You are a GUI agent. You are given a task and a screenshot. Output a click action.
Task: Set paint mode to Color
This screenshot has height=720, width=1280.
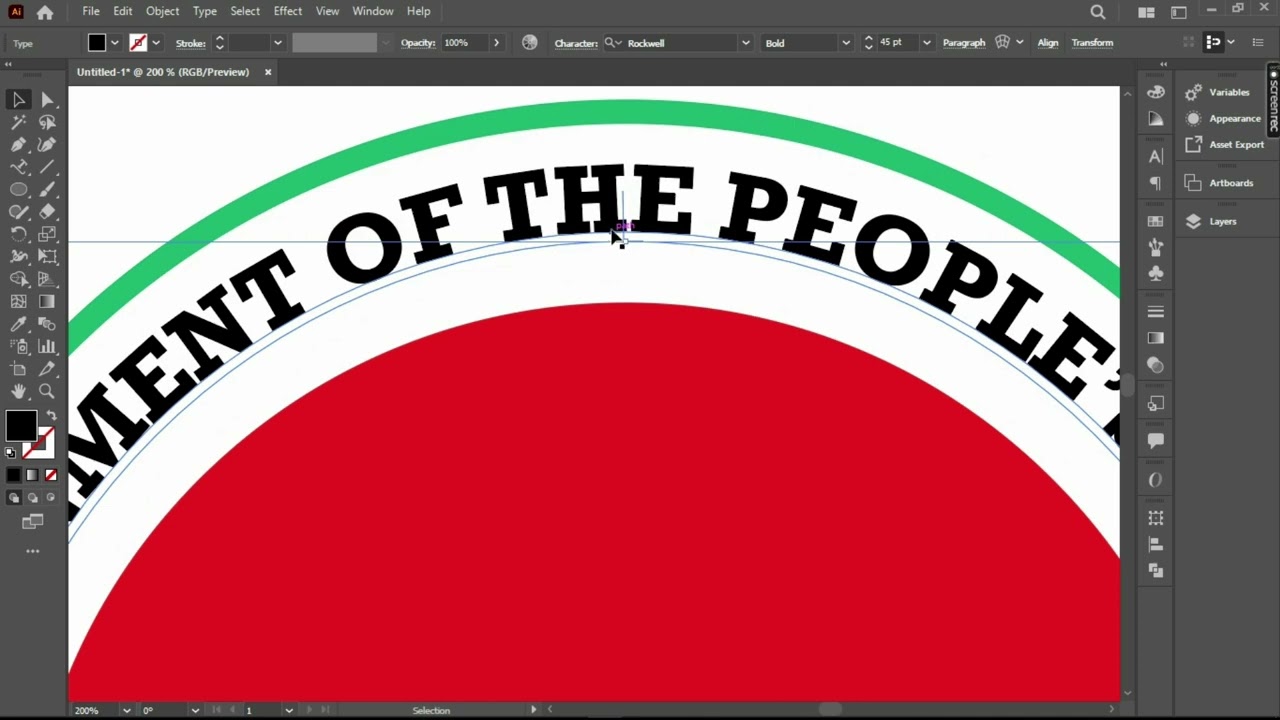(x=13, y=475)
